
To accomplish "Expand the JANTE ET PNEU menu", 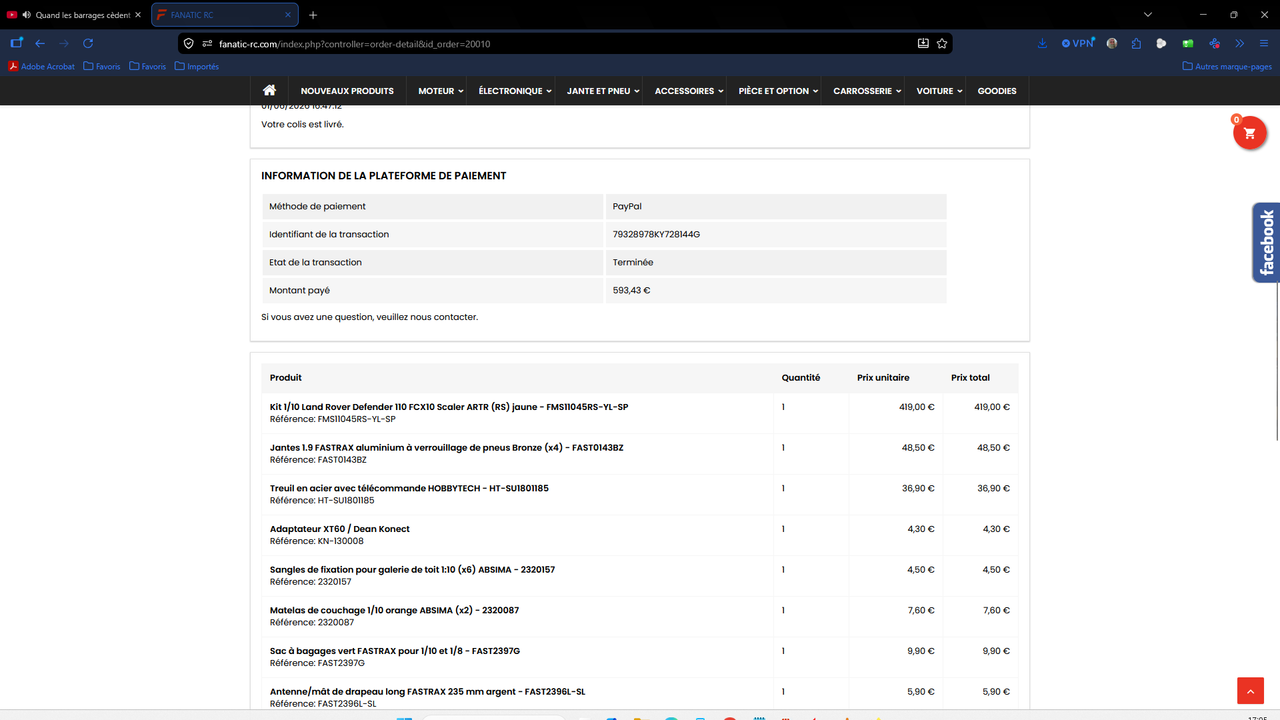I will [603, 91].
